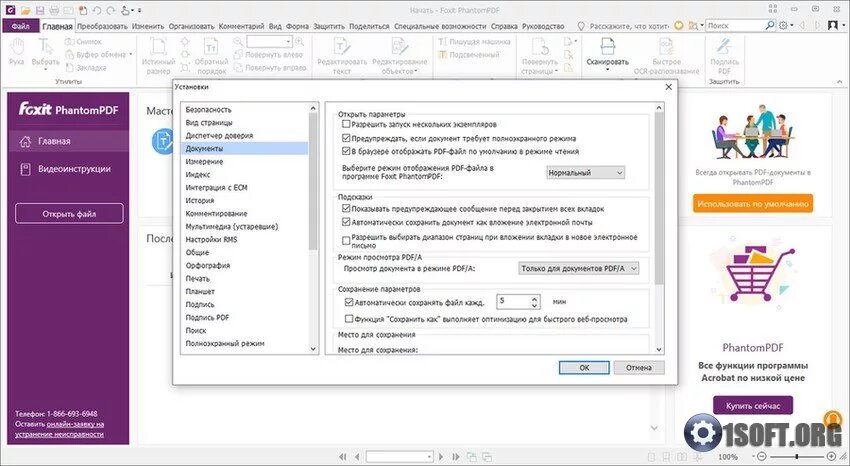Click the Redo arrow icon

[x=111, y=10]
